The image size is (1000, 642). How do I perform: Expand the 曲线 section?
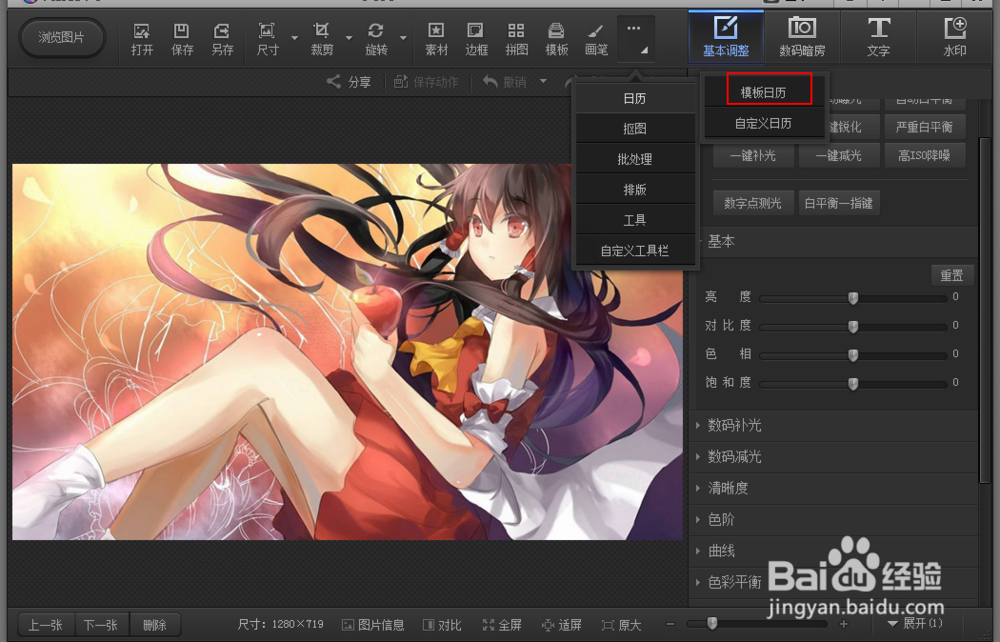(x=833, y=551)
